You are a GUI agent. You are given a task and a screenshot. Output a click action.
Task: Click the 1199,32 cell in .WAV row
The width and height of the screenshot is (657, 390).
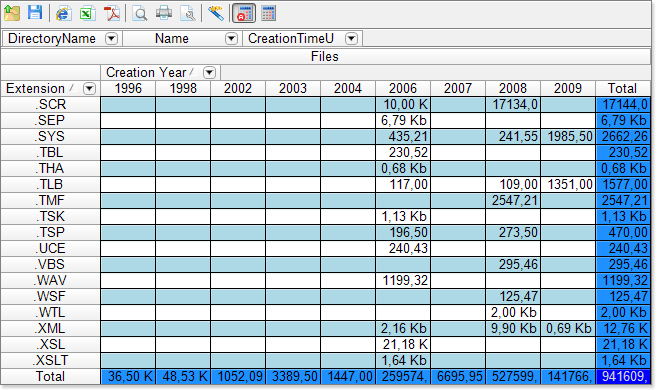tap(403, 280)
